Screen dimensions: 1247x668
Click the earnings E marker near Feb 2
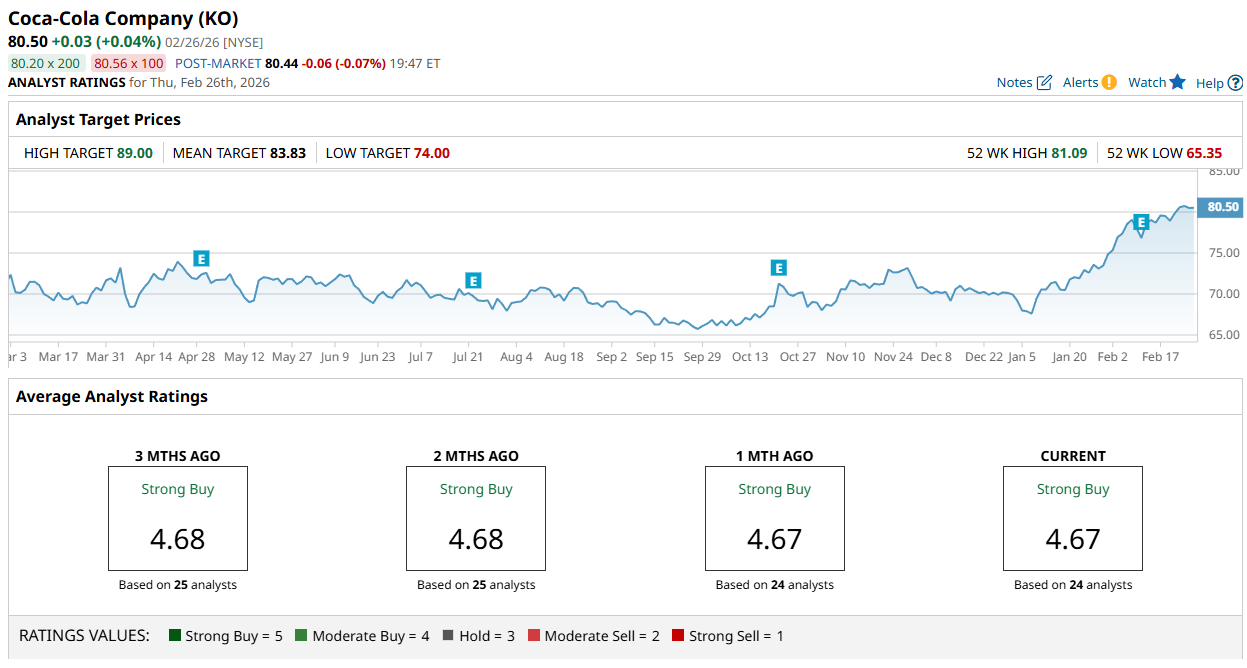click(x=1141, y=222)
